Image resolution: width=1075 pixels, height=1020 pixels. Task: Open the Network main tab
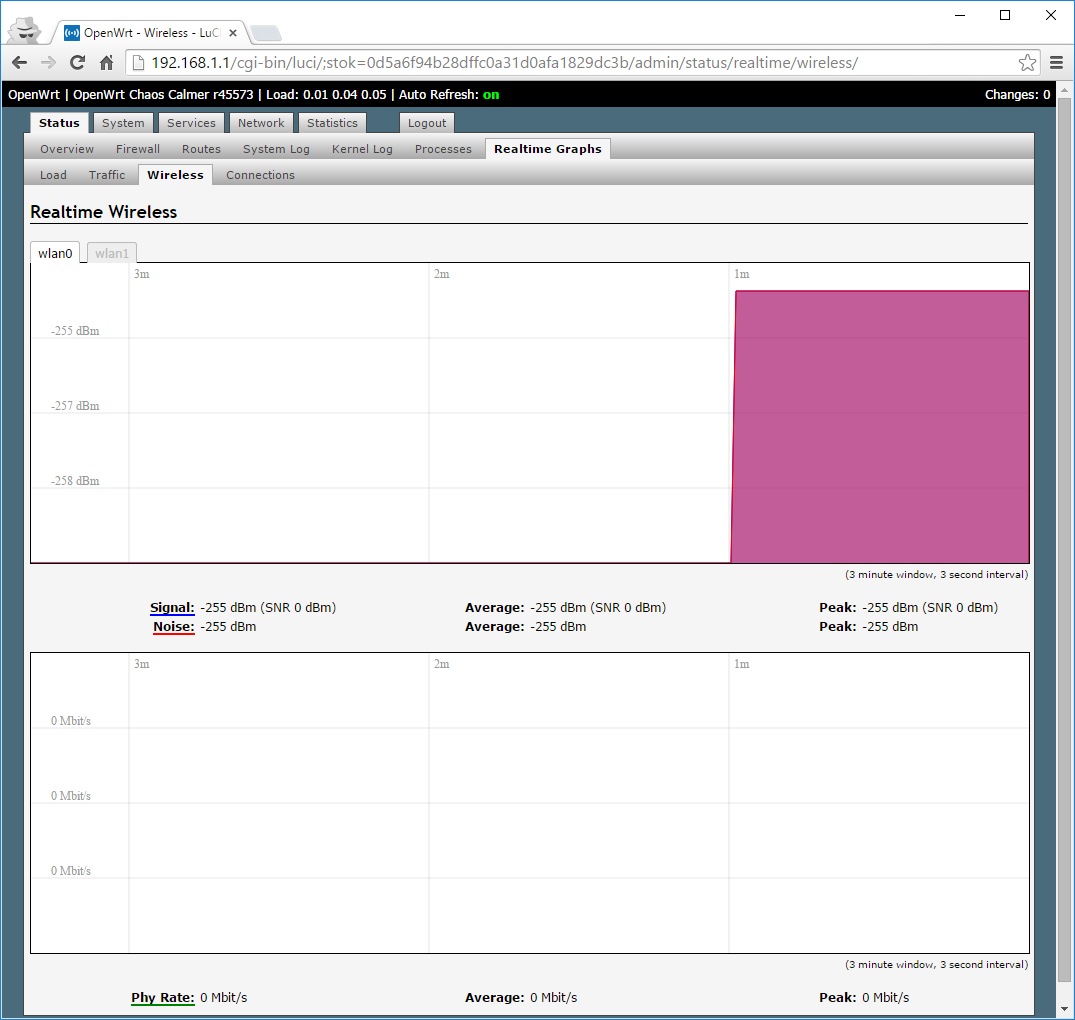point(261,123)
